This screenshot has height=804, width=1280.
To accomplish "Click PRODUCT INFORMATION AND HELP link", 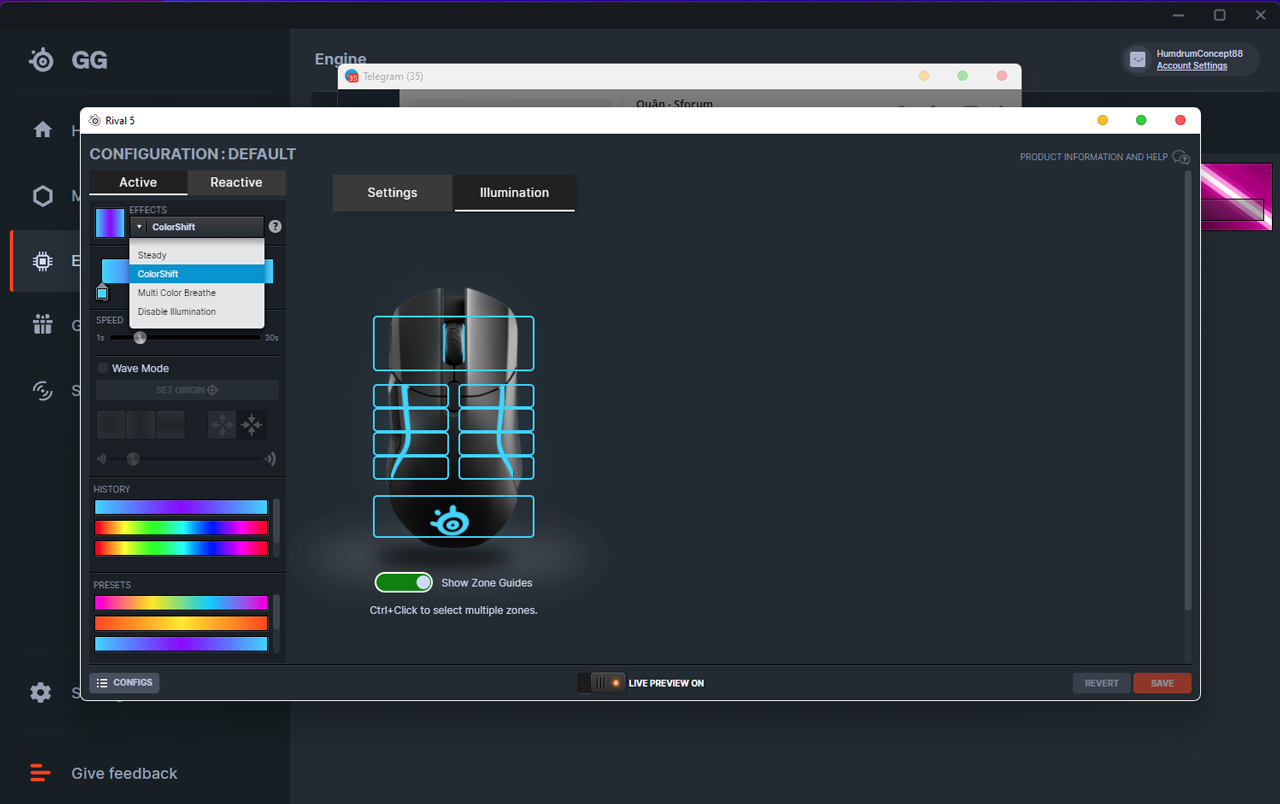I will (1094, 157).
